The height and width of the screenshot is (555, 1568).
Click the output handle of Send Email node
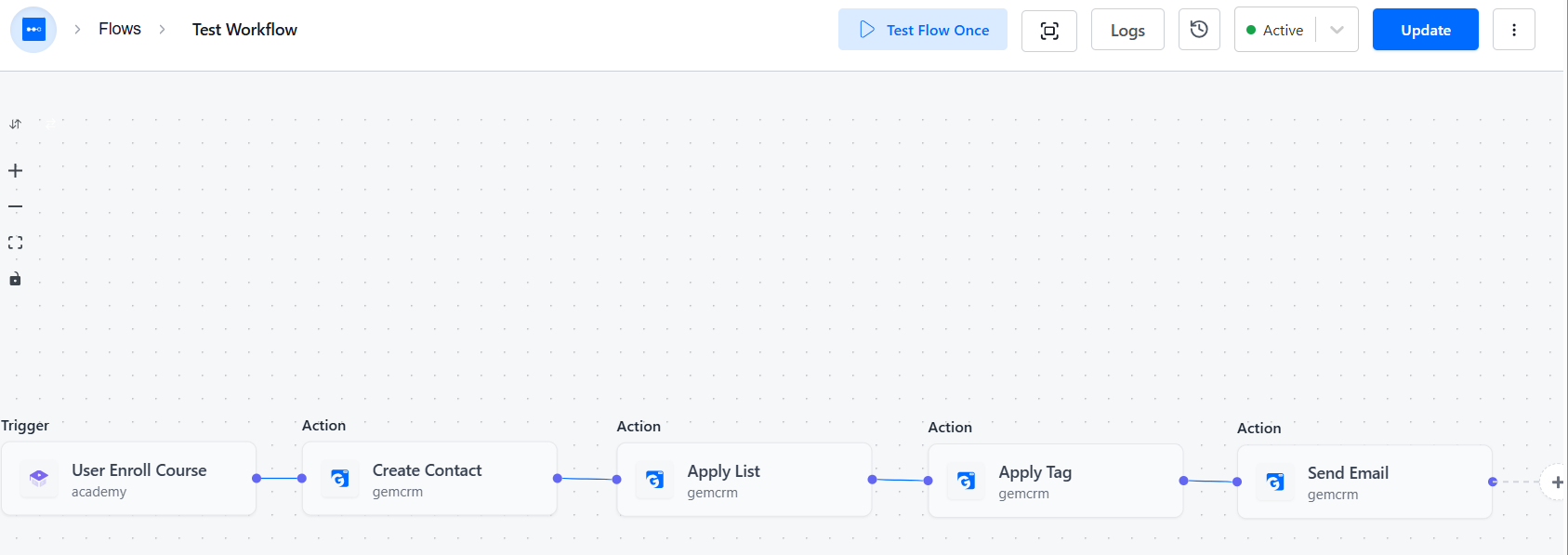tap(1493, 482)
